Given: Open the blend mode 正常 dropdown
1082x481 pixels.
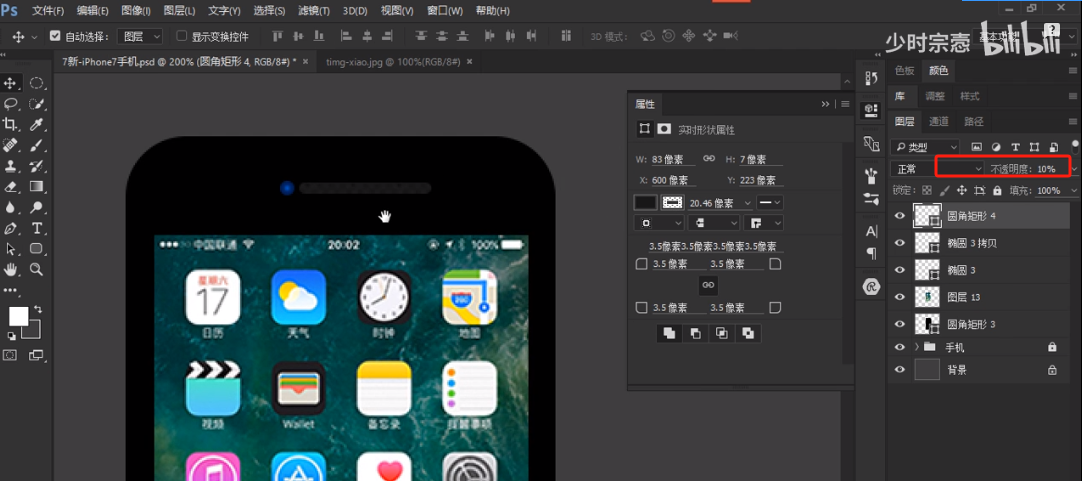Looking at the screenshot, I should pyautogui.click(x=937, y=168).
